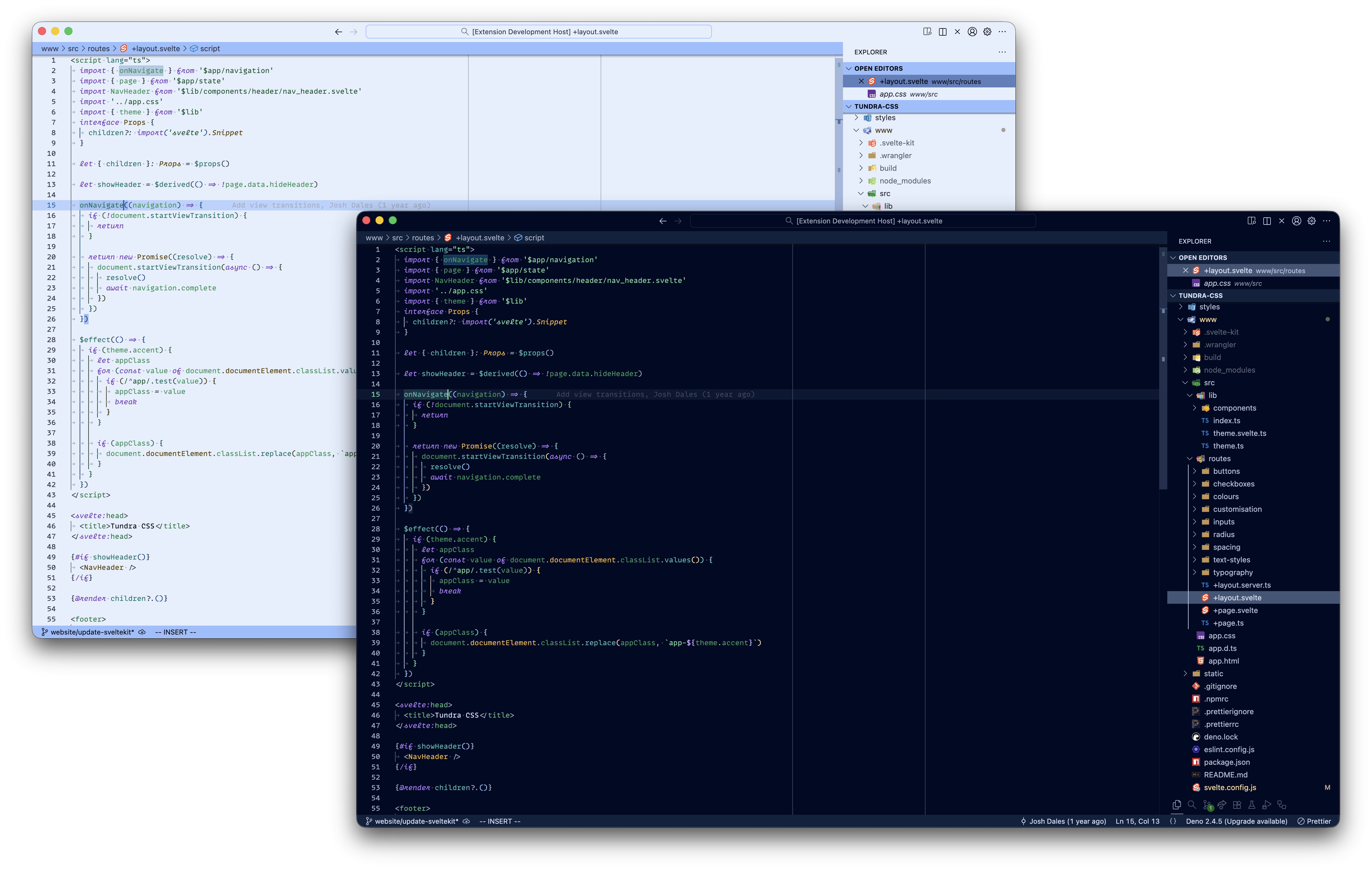Open Manage gear in light window title bar
The height and width of the screenshot is (870, 1372).
987,32
